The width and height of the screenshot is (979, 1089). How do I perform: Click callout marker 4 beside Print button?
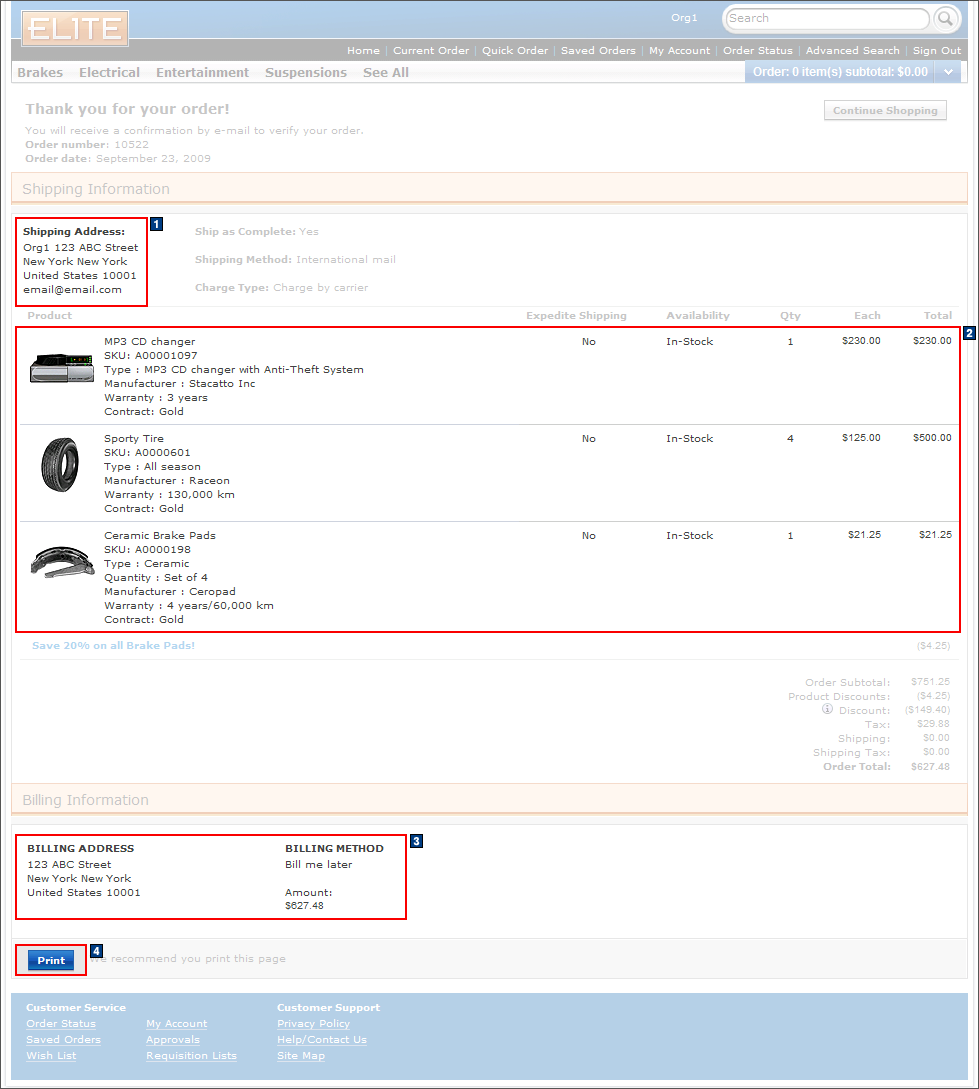(x=96, y=951)
